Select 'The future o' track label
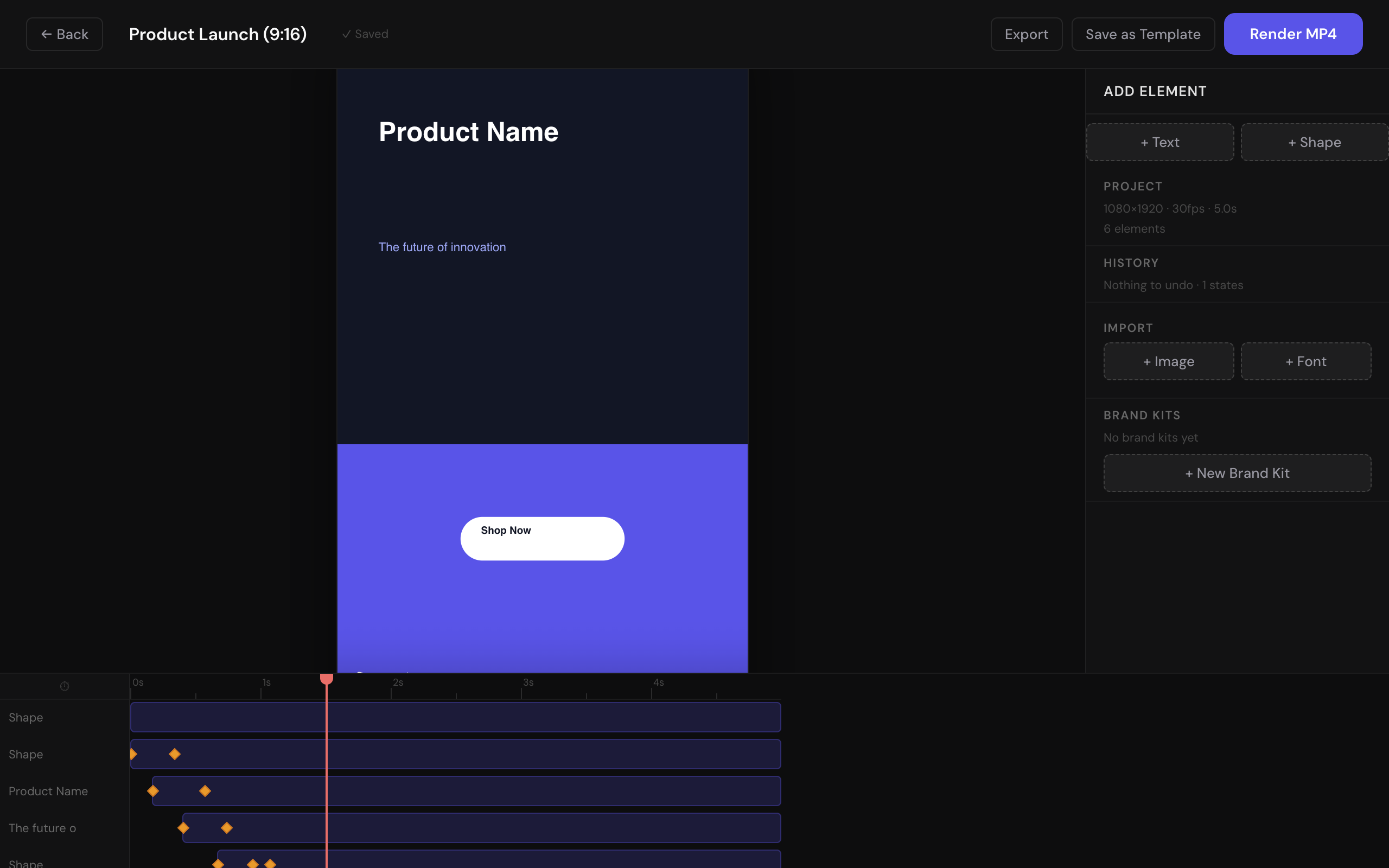The height and width of the screenshot is (868, 1389). point(42,827)
